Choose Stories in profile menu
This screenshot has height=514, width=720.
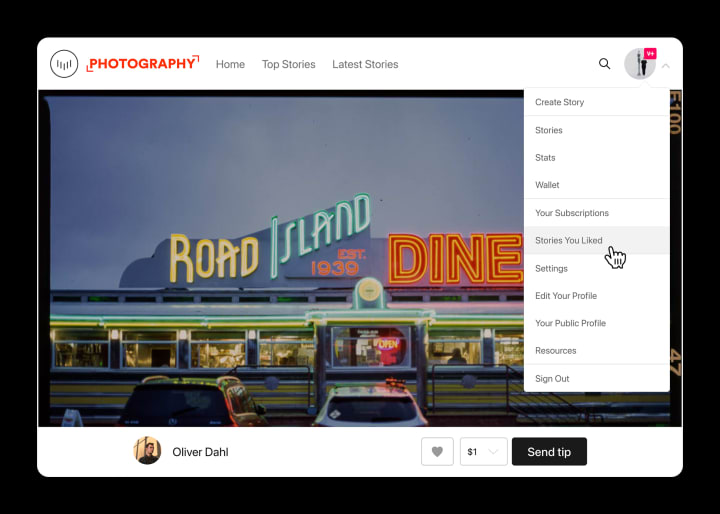point(596,130)
